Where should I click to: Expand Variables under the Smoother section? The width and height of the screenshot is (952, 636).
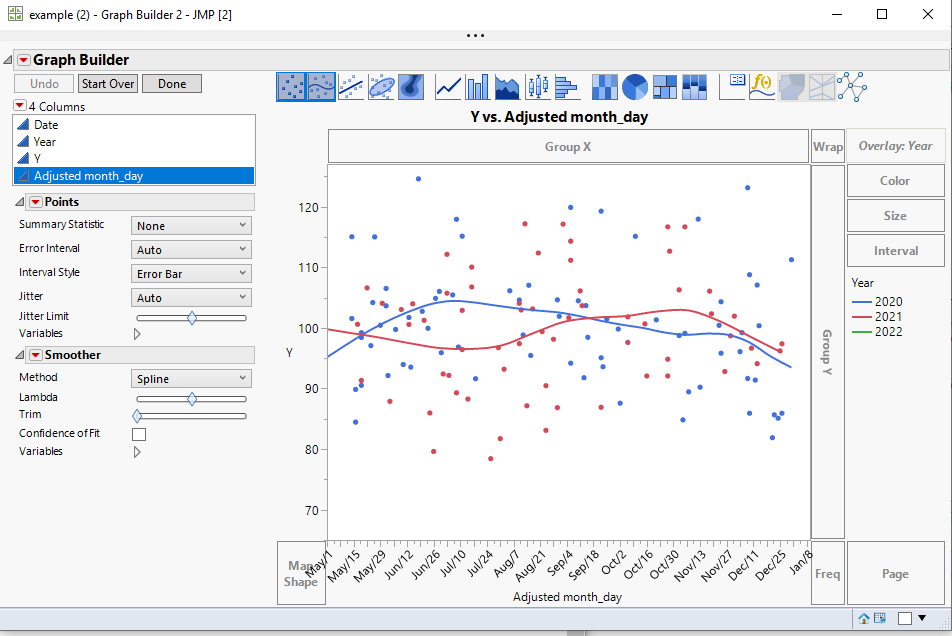137,452
